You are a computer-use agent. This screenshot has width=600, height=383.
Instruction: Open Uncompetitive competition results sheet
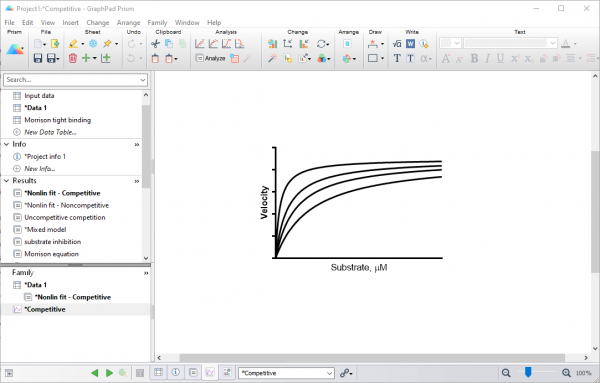click(65, 217)
